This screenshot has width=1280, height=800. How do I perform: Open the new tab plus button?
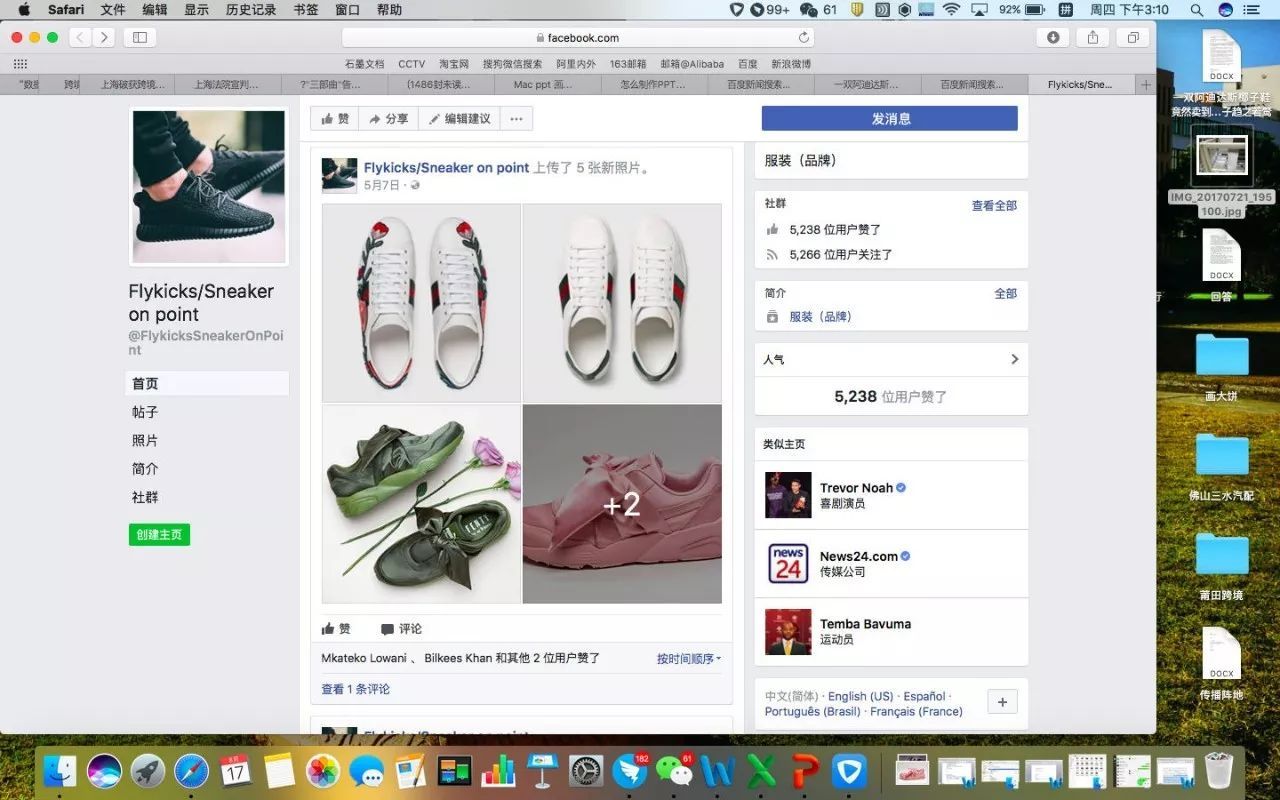[1145, 85]
